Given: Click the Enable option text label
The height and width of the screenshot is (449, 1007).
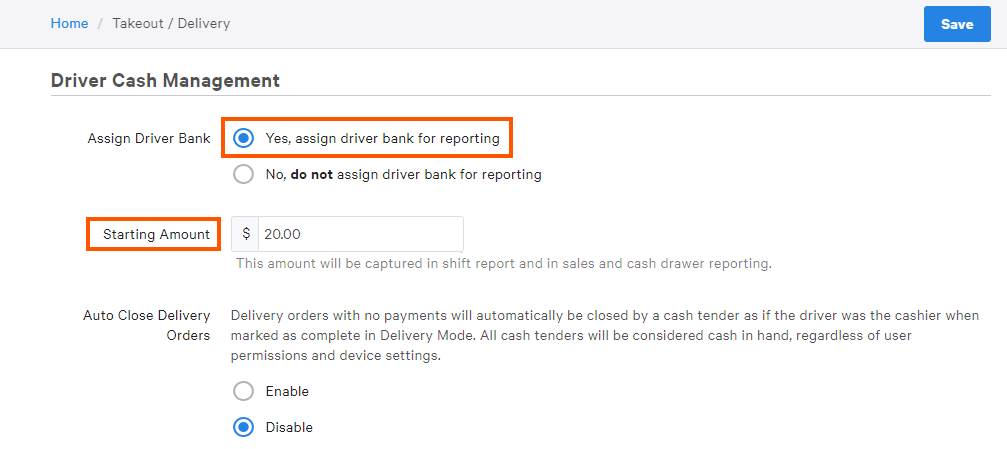Looking at the screenshot, I should click(x=287, y=391).
